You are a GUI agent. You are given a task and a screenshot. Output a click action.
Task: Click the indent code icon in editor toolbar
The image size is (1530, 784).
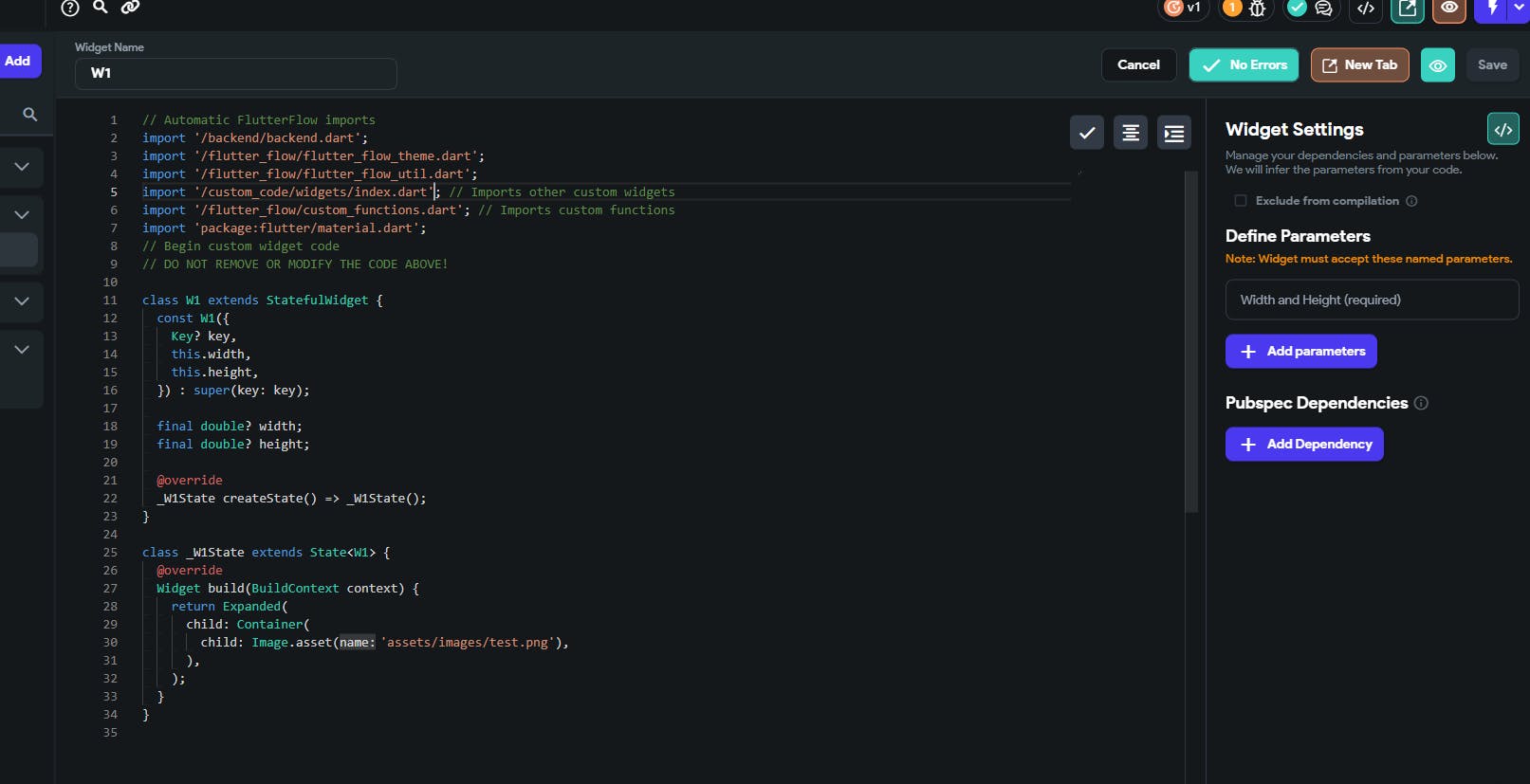(x=1174, y=133)
